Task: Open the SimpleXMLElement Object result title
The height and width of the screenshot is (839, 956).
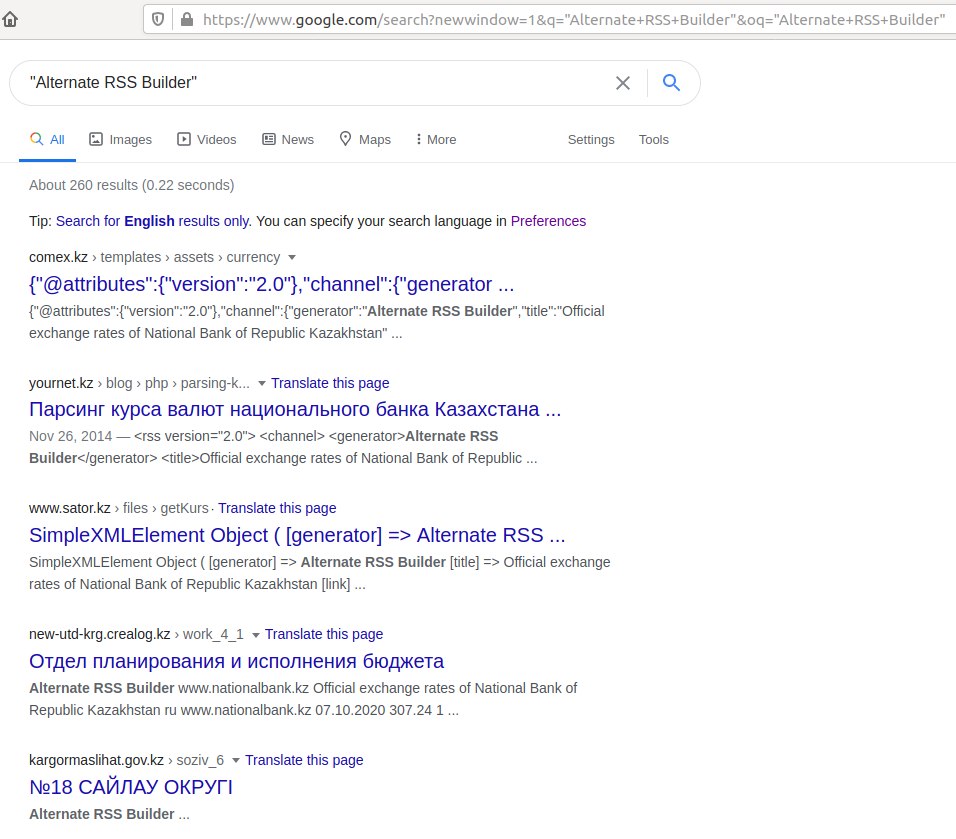Action: click(297, 535)
